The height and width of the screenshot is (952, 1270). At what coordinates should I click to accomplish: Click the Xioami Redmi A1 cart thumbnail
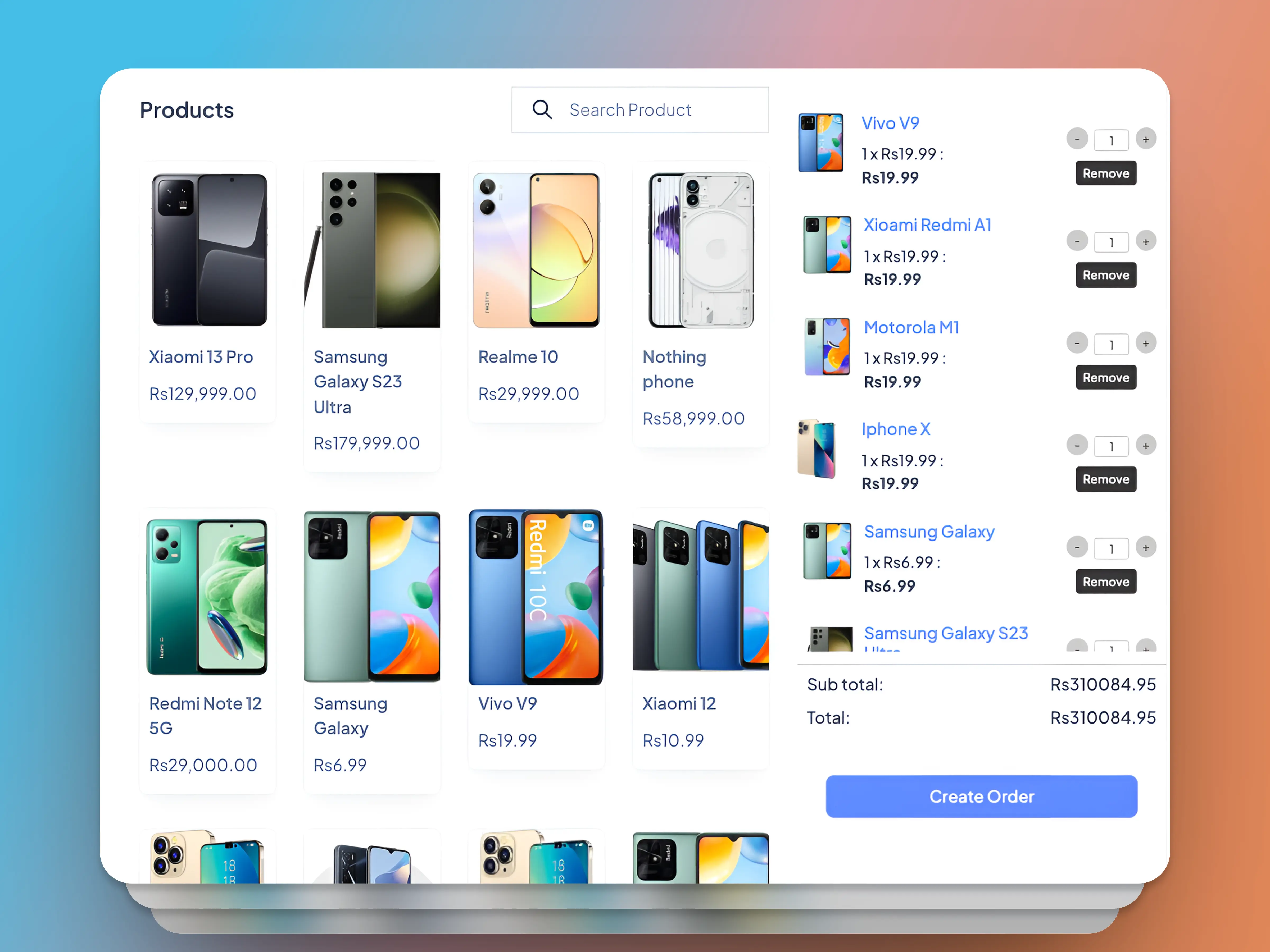[x=827, y=244]
